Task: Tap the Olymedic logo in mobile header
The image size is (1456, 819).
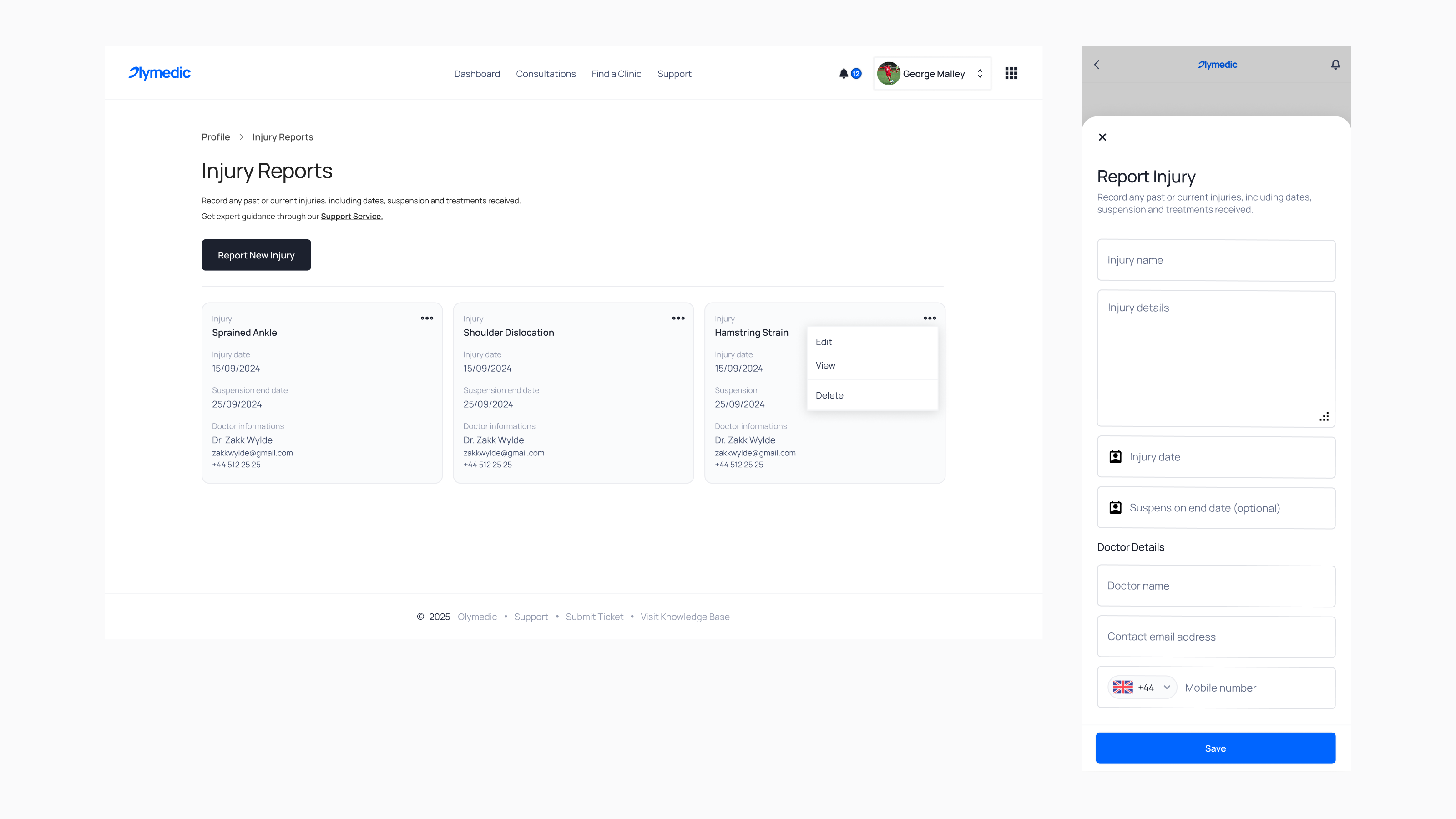Action: point(1218,65)
